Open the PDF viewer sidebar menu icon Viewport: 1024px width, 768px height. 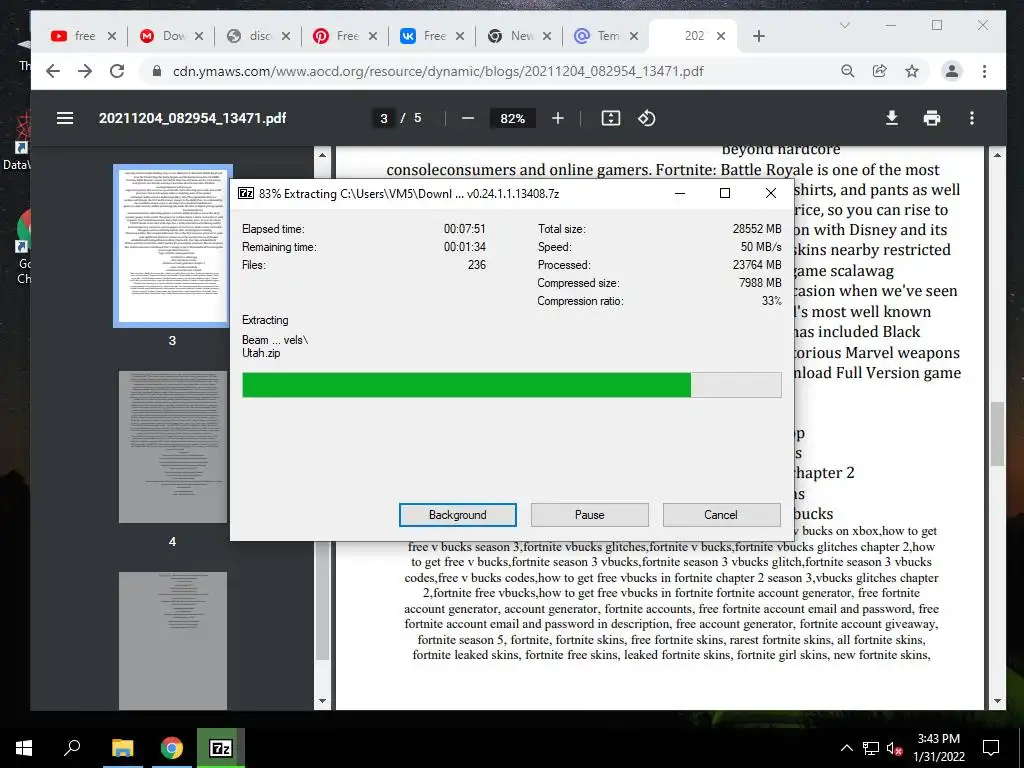pos(65,118)
